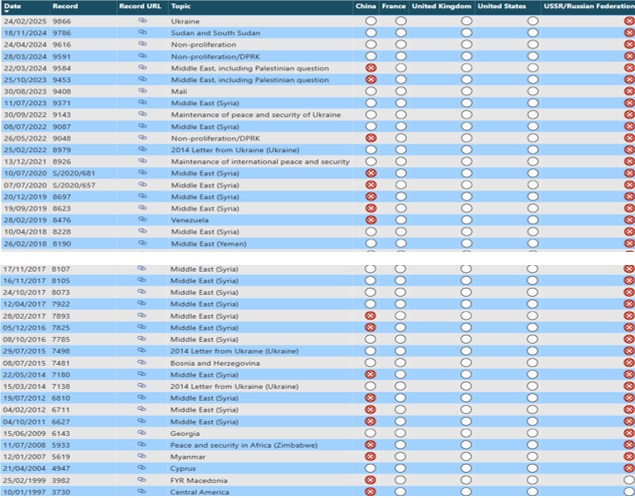The width and height of the screenshot is (635, 498).
Task: Open record URL link for record 8926
Action: point(142,161)
